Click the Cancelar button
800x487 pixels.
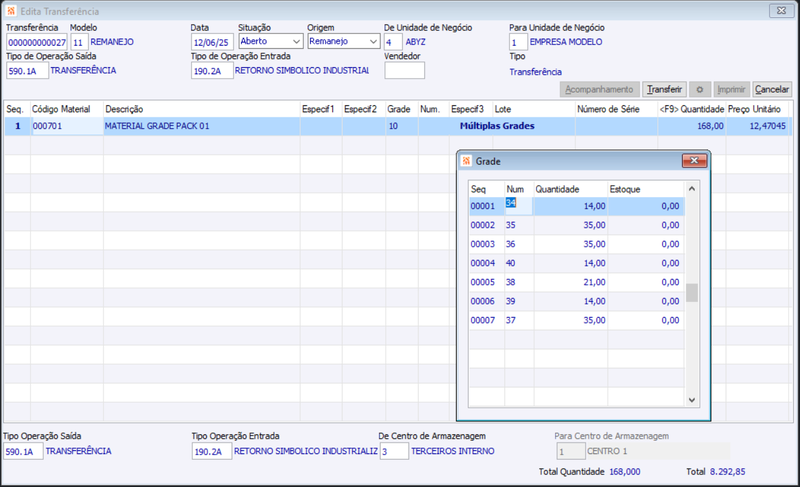[x=772, y=89]
